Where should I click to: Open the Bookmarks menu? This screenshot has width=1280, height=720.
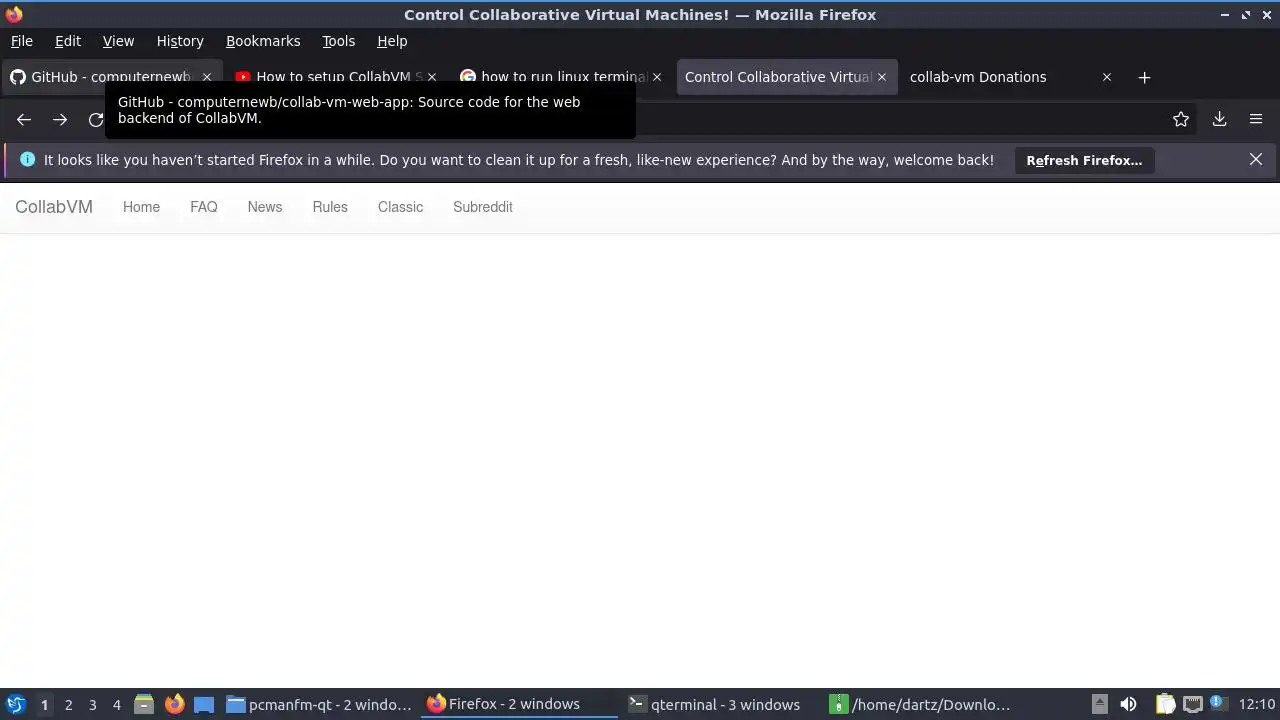263,41
